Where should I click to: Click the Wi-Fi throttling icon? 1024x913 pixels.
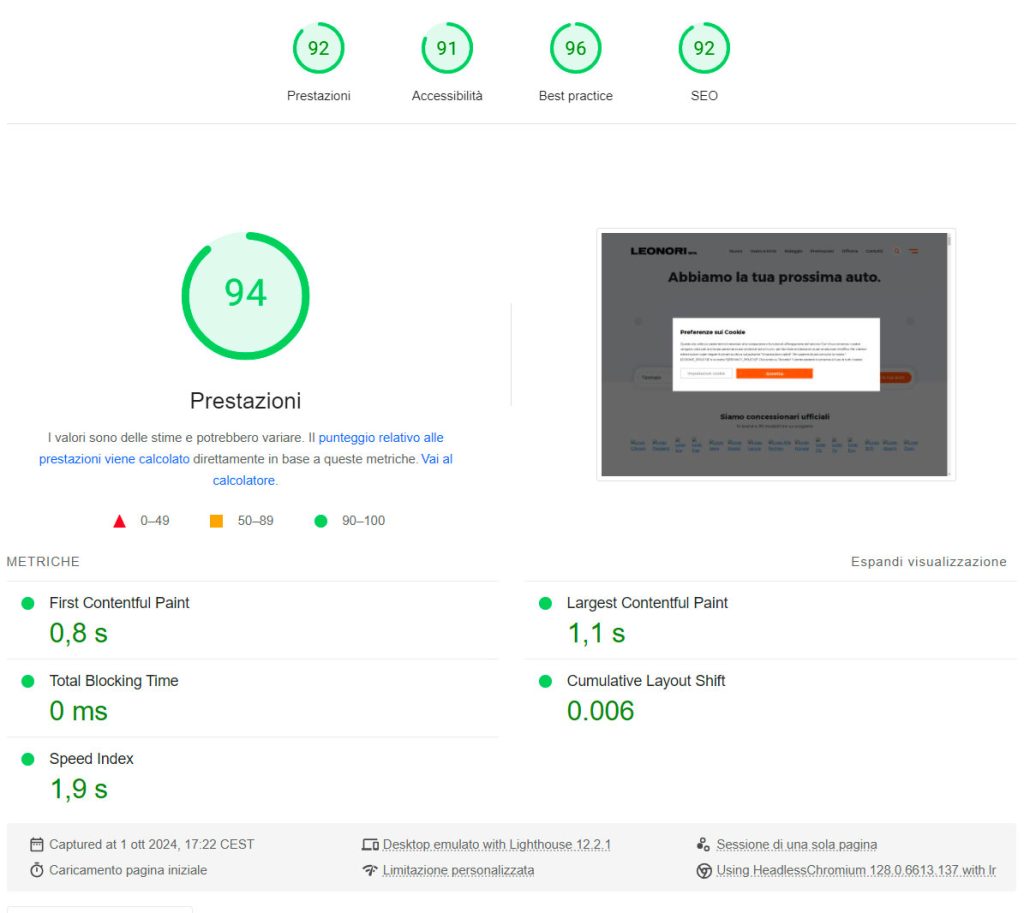370,871
